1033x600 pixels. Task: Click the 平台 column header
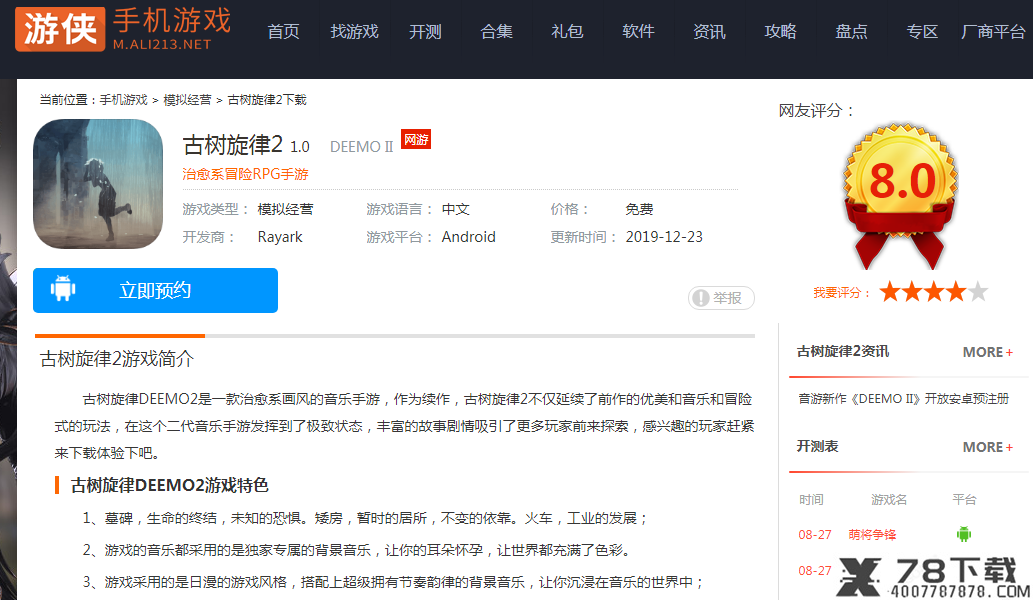coord(964,500)
